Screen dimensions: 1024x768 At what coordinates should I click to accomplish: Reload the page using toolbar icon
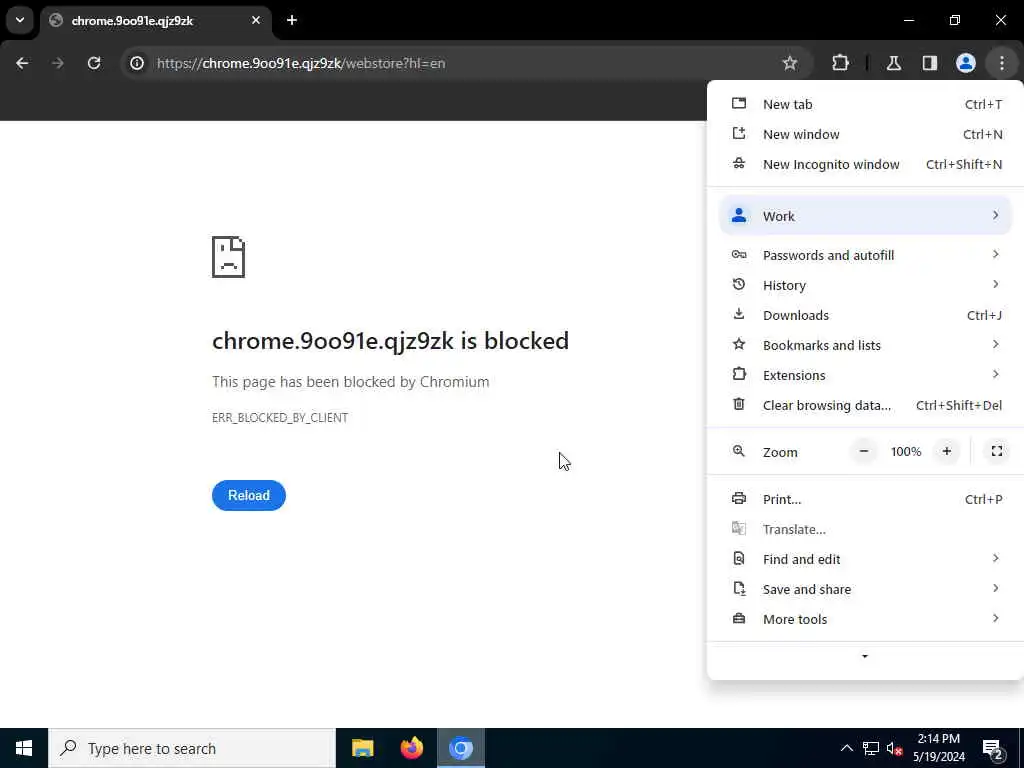[x=94, y=63]
